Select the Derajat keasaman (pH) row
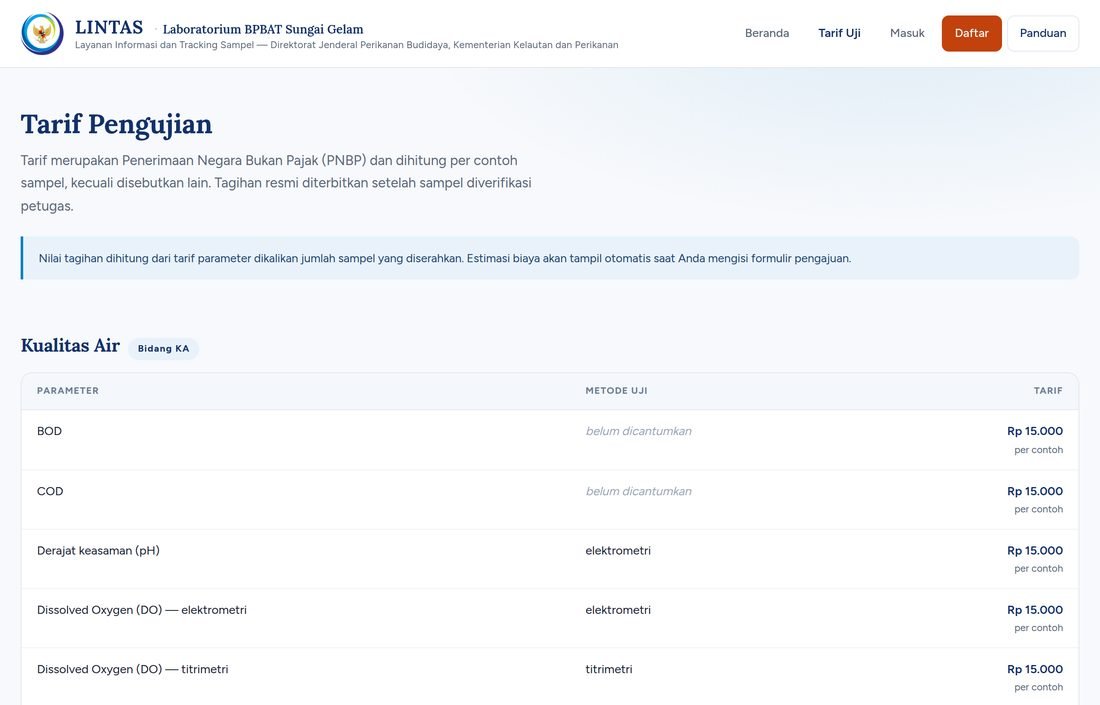 coord(550,559)
